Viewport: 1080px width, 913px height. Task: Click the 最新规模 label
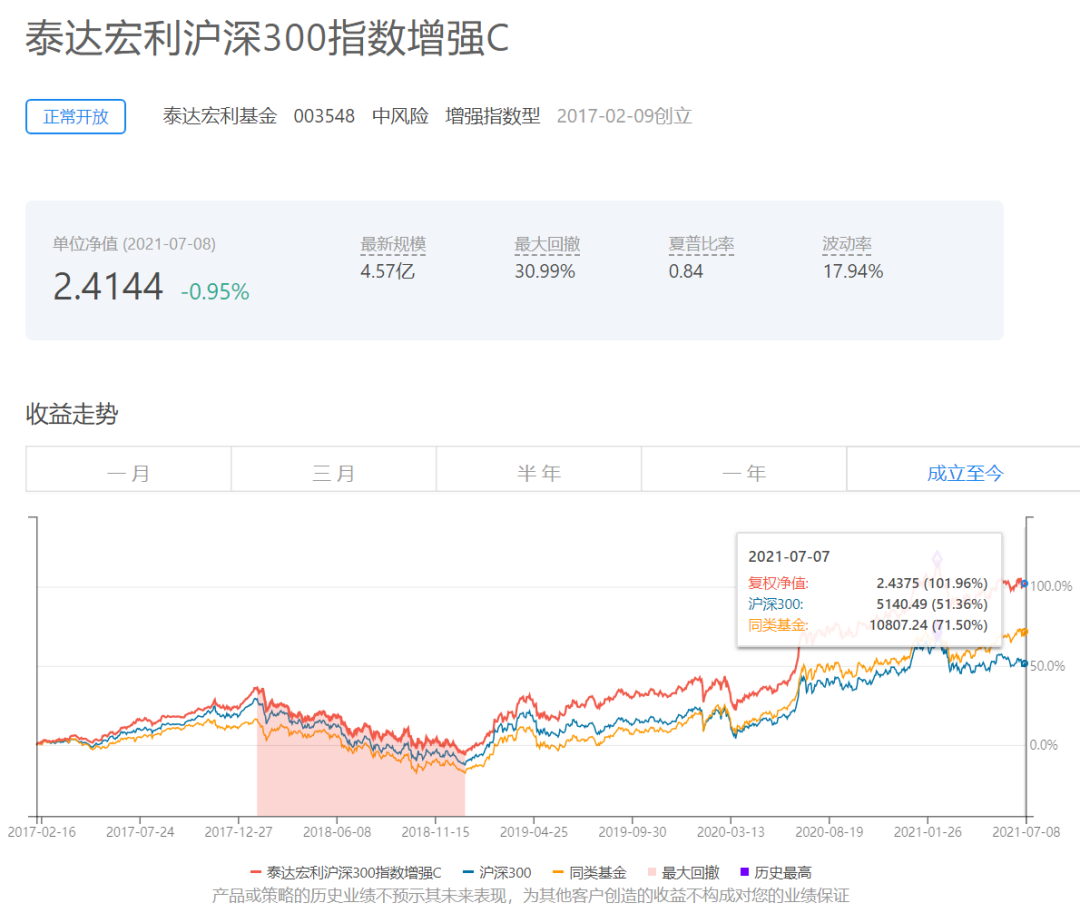393,244
